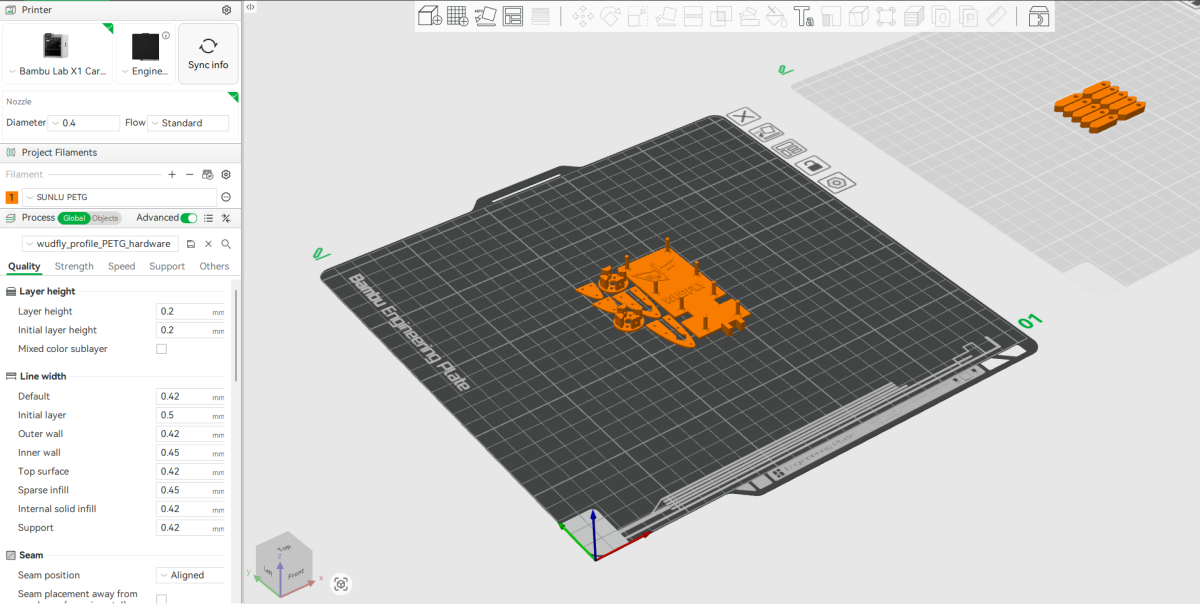The height and width of the screenshot is (604, 1200).
Task: Edit the SUNLU PETG filament preset icon
Action: point(226,197)
